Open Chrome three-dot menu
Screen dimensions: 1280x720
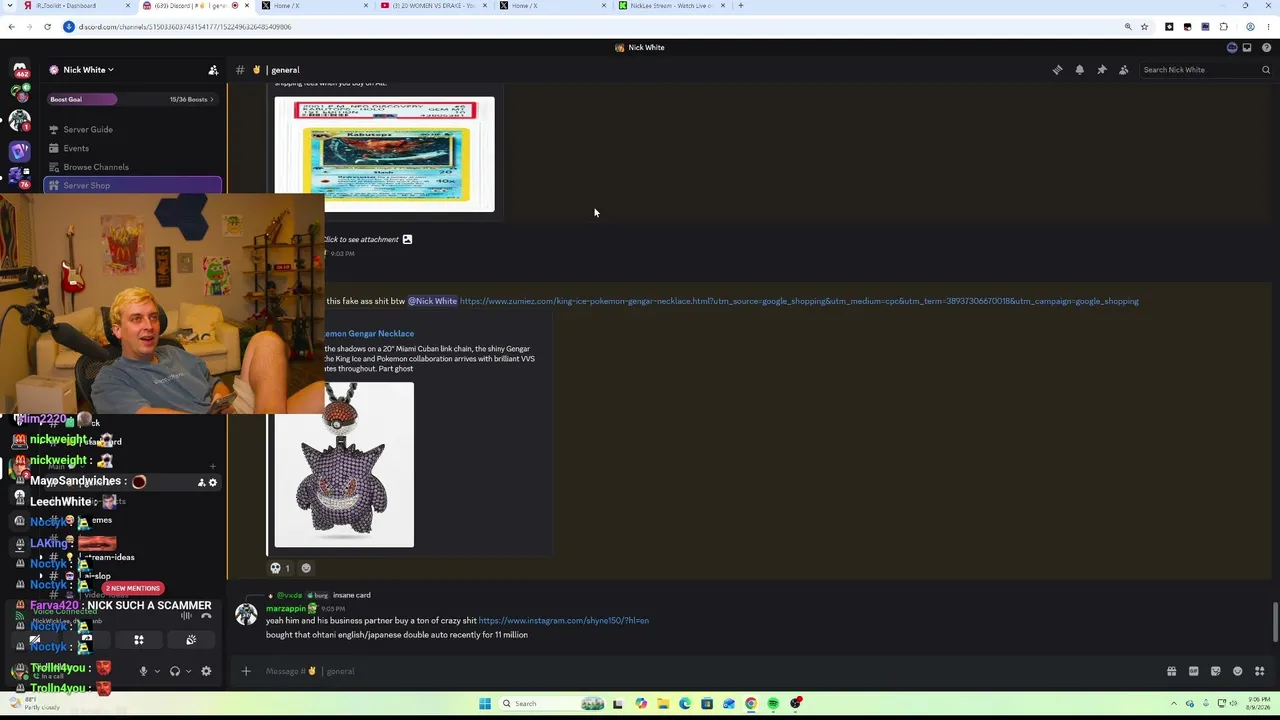[1267, 27]
